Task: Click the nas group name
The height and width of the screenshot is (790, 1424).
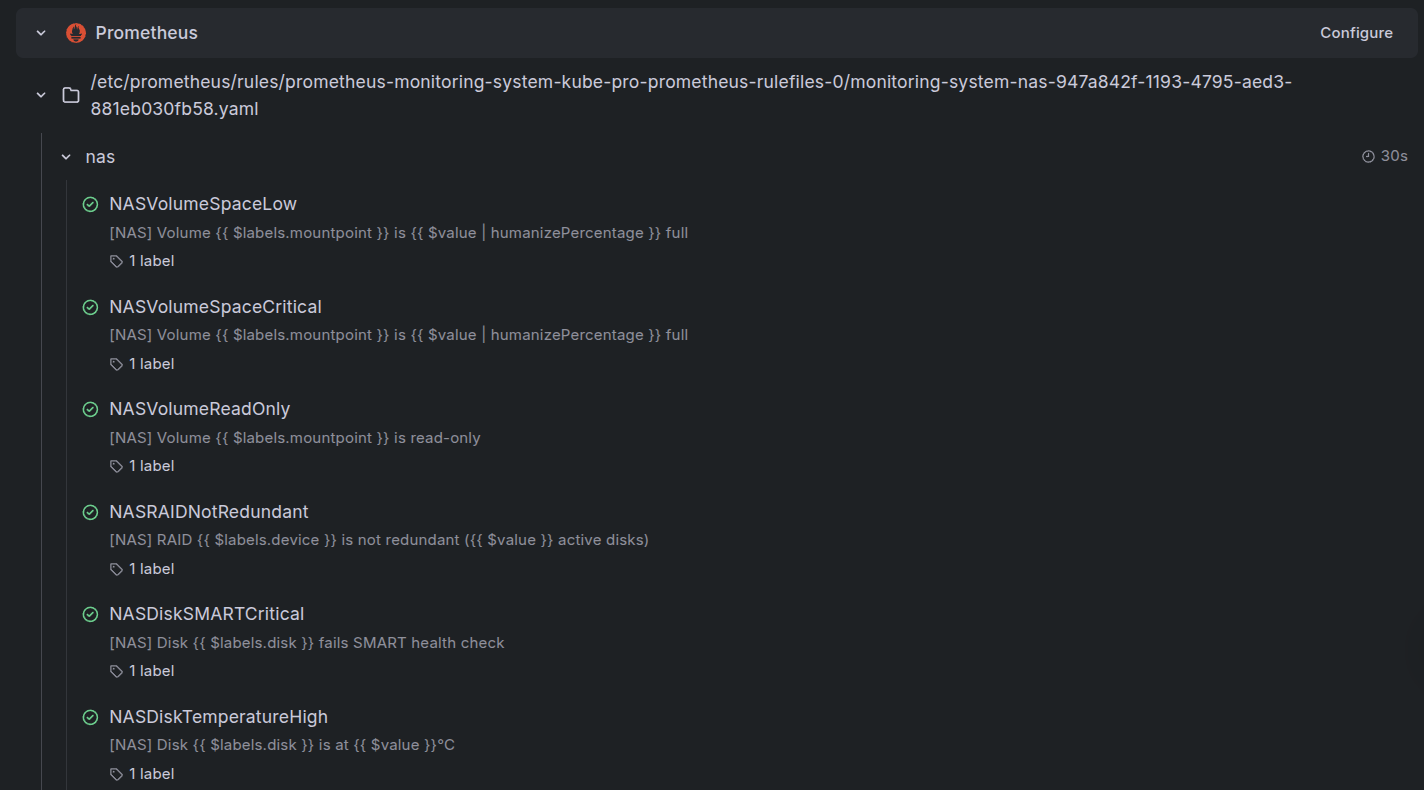Action: click(x=100, y=157)
